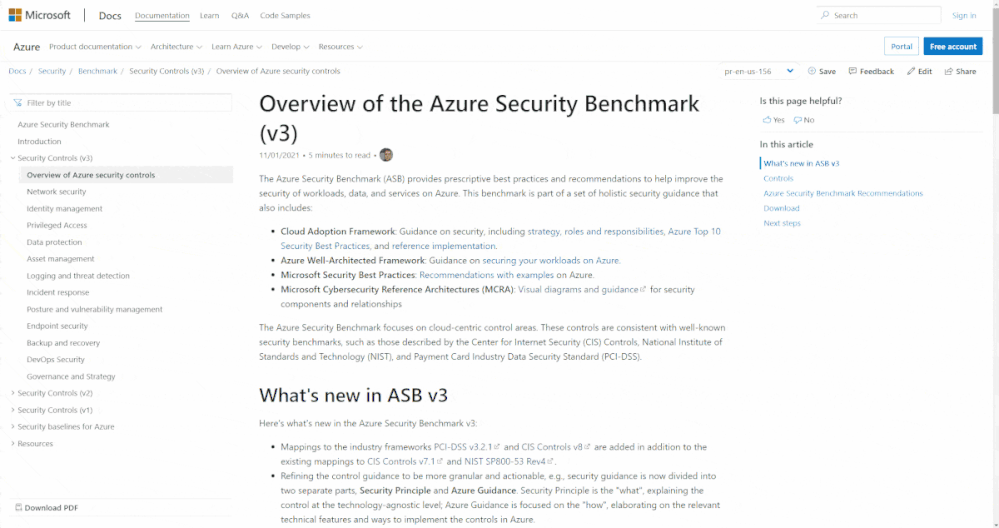
Task: Open the pr-en-us-156 version dropdown
Action: tap(758, 71)
